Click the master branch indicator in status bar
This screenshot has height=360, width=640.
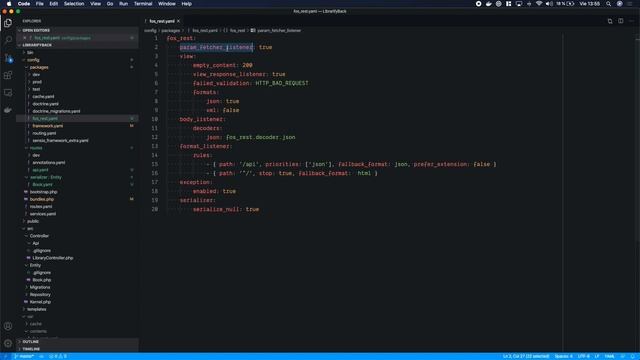24,356
